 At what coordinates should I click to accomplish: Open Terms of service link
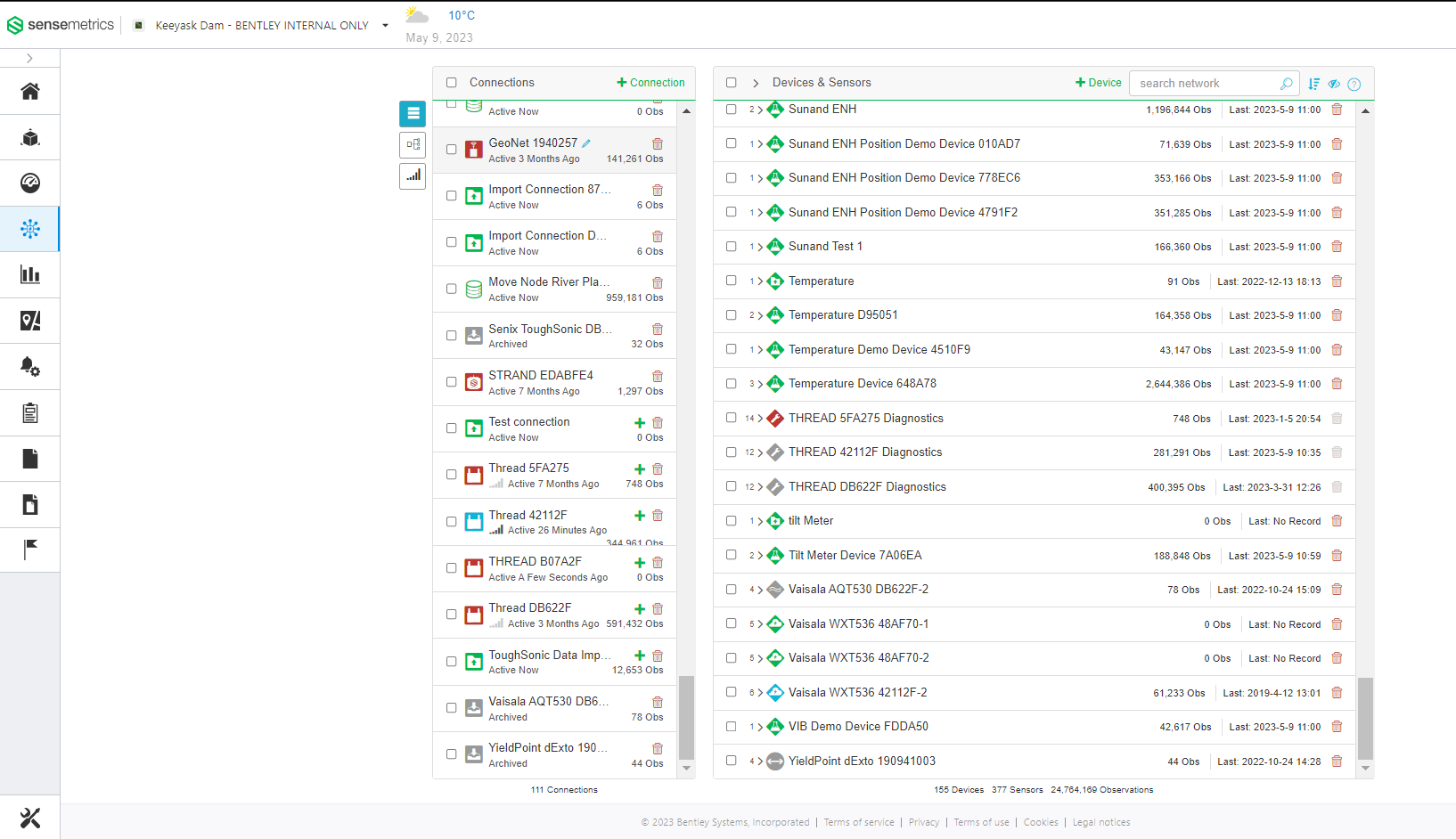coord(859,822)
